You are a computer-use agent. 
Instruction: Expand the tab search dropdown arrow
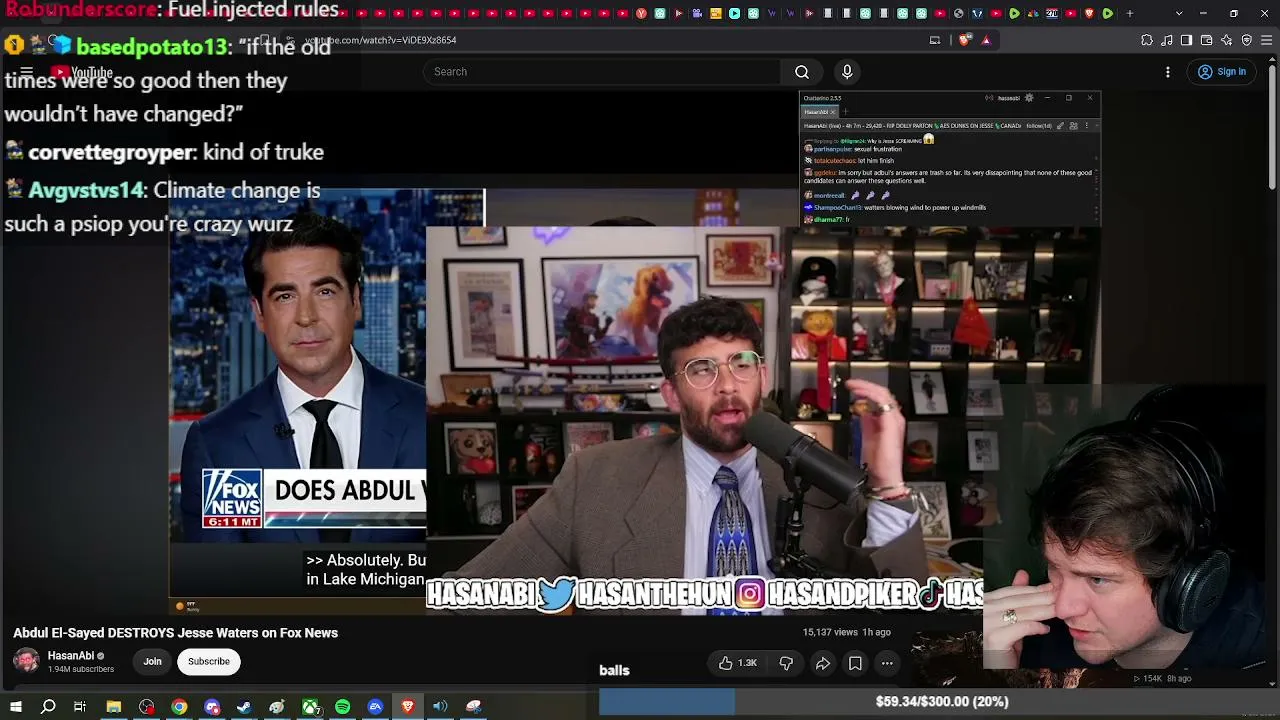click(x=1179, y=13)
